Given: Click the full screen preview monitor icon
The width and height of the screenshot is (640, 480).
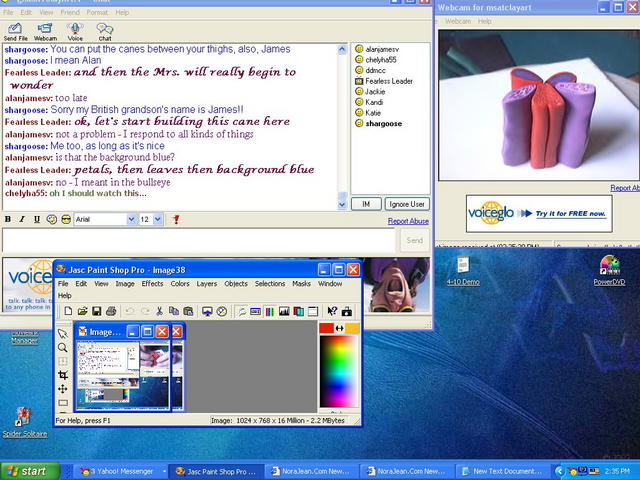Looking at the screenshot, I should tap(207, 311).
